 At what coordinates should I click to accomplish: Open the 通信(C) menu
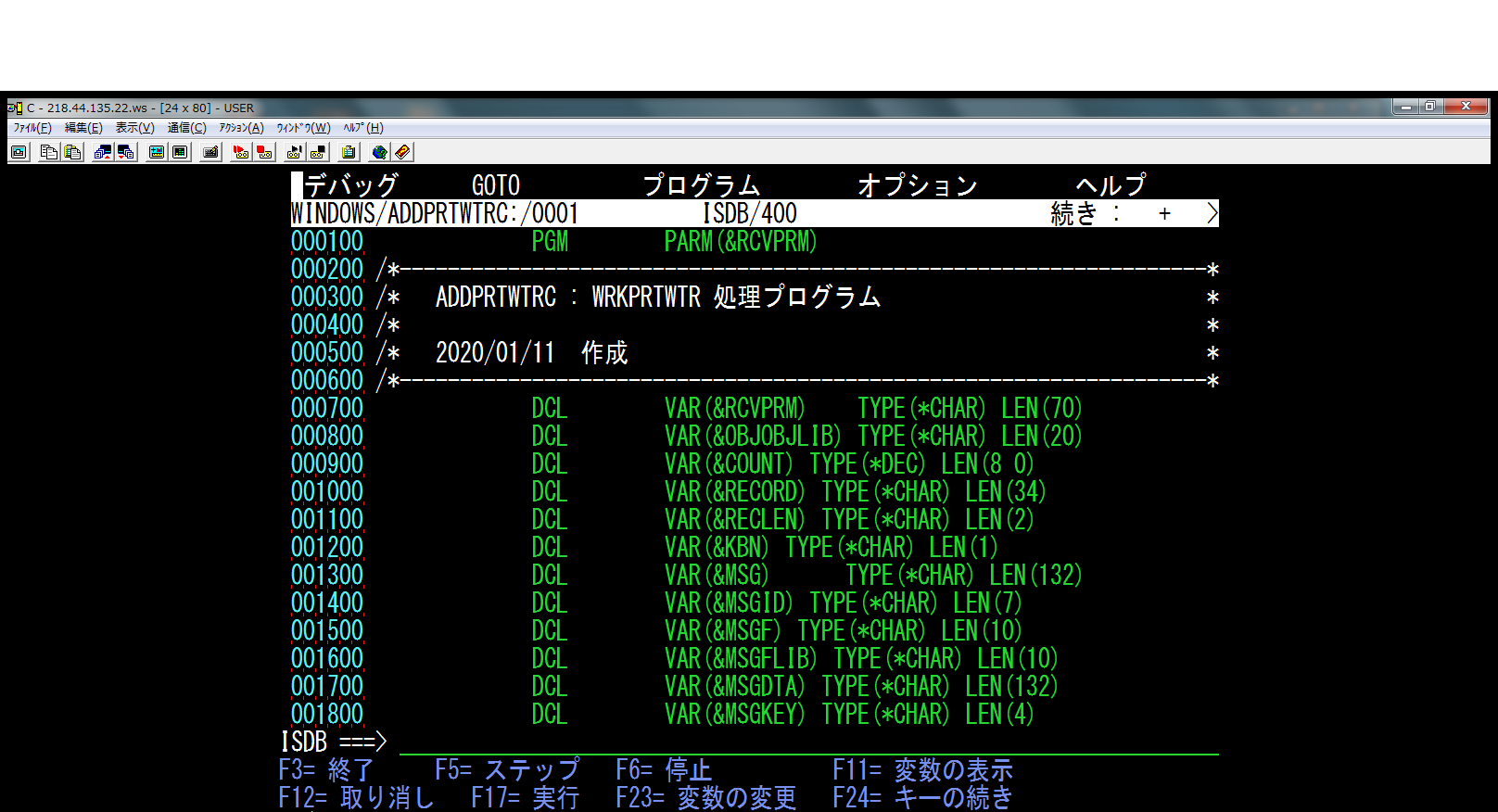pyautogui.click(x=186, y=128)
